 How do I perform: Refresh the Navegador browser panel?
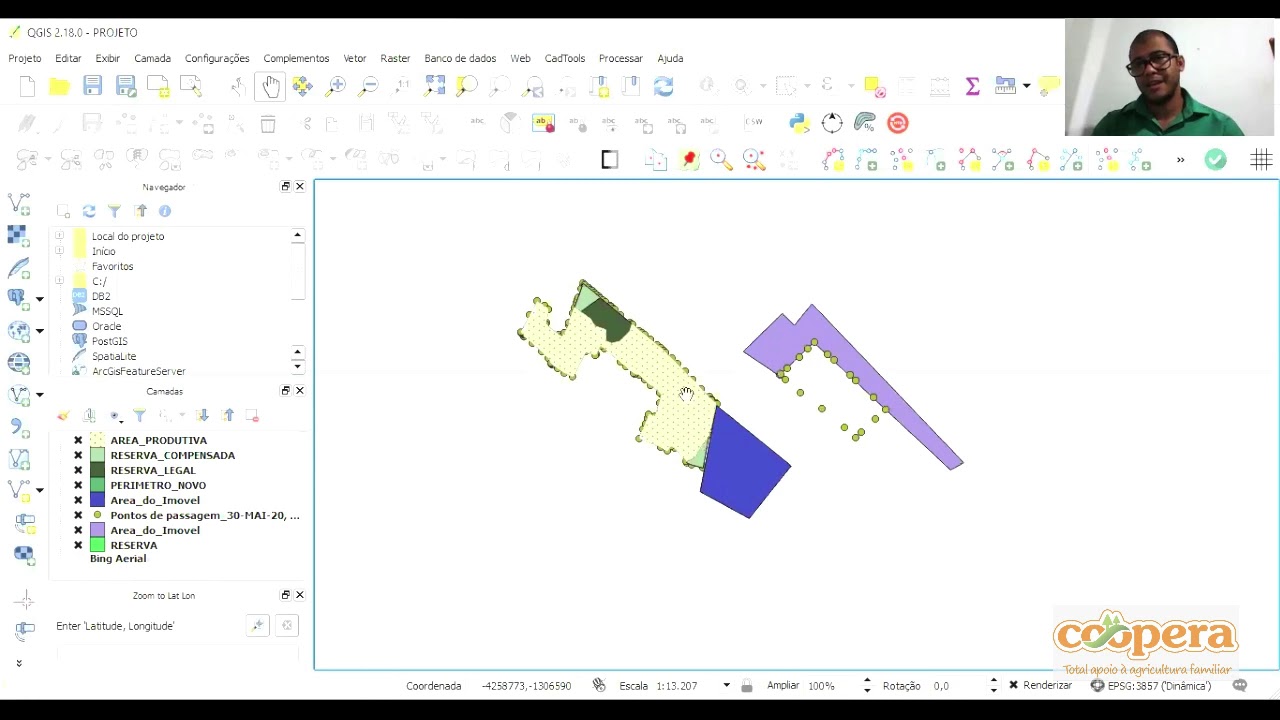coord(89,211)
